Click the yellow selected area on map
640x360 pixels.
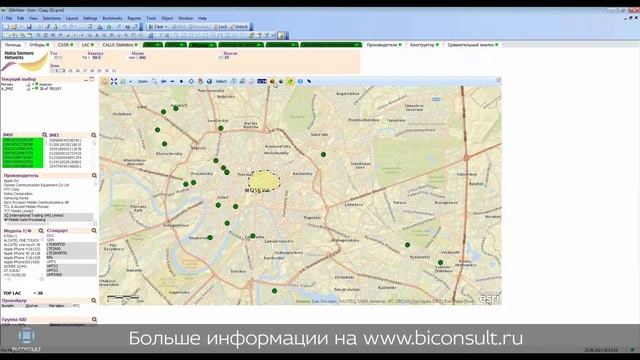click(264, 180)
